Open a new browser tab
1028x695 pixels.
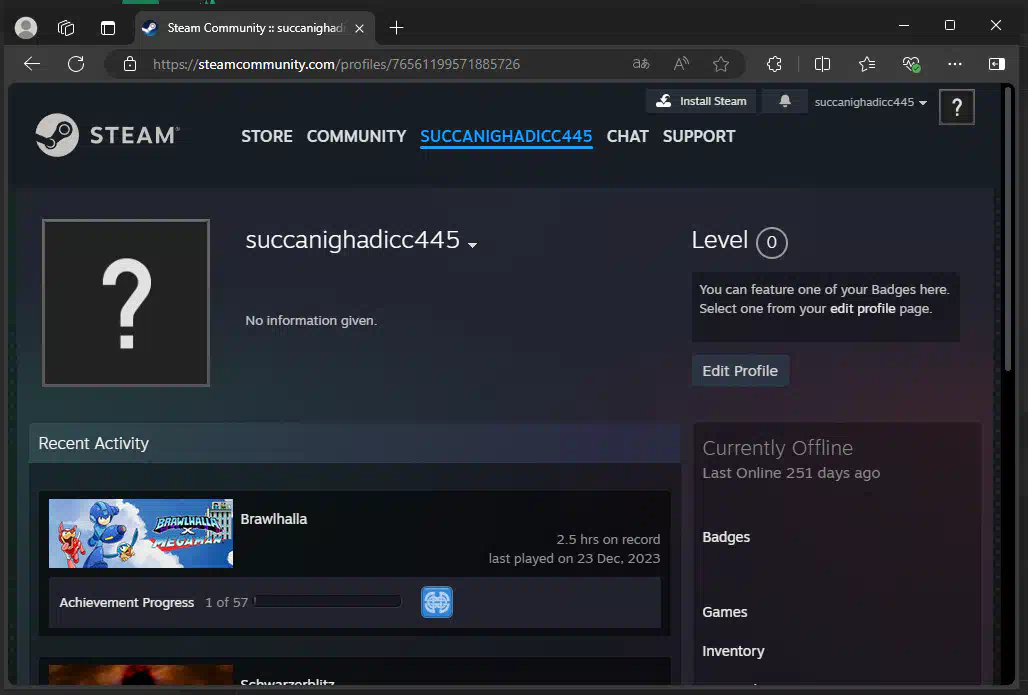click(x=396, y=28)
